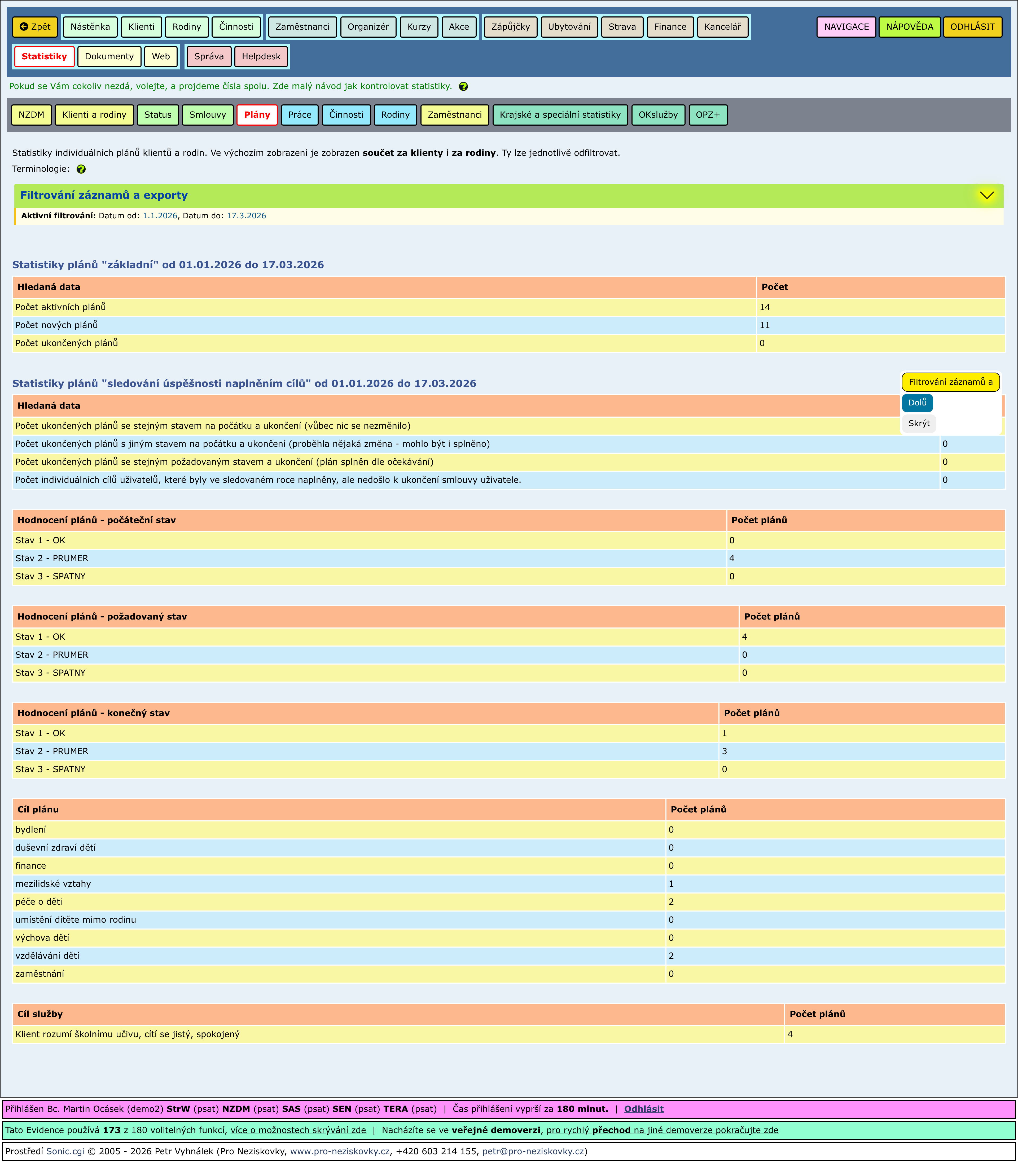Expand the Filtrování záznamů a exporty chevron
The width and height of the screenshot is (1018, 1176).
(x=986, y=195)
